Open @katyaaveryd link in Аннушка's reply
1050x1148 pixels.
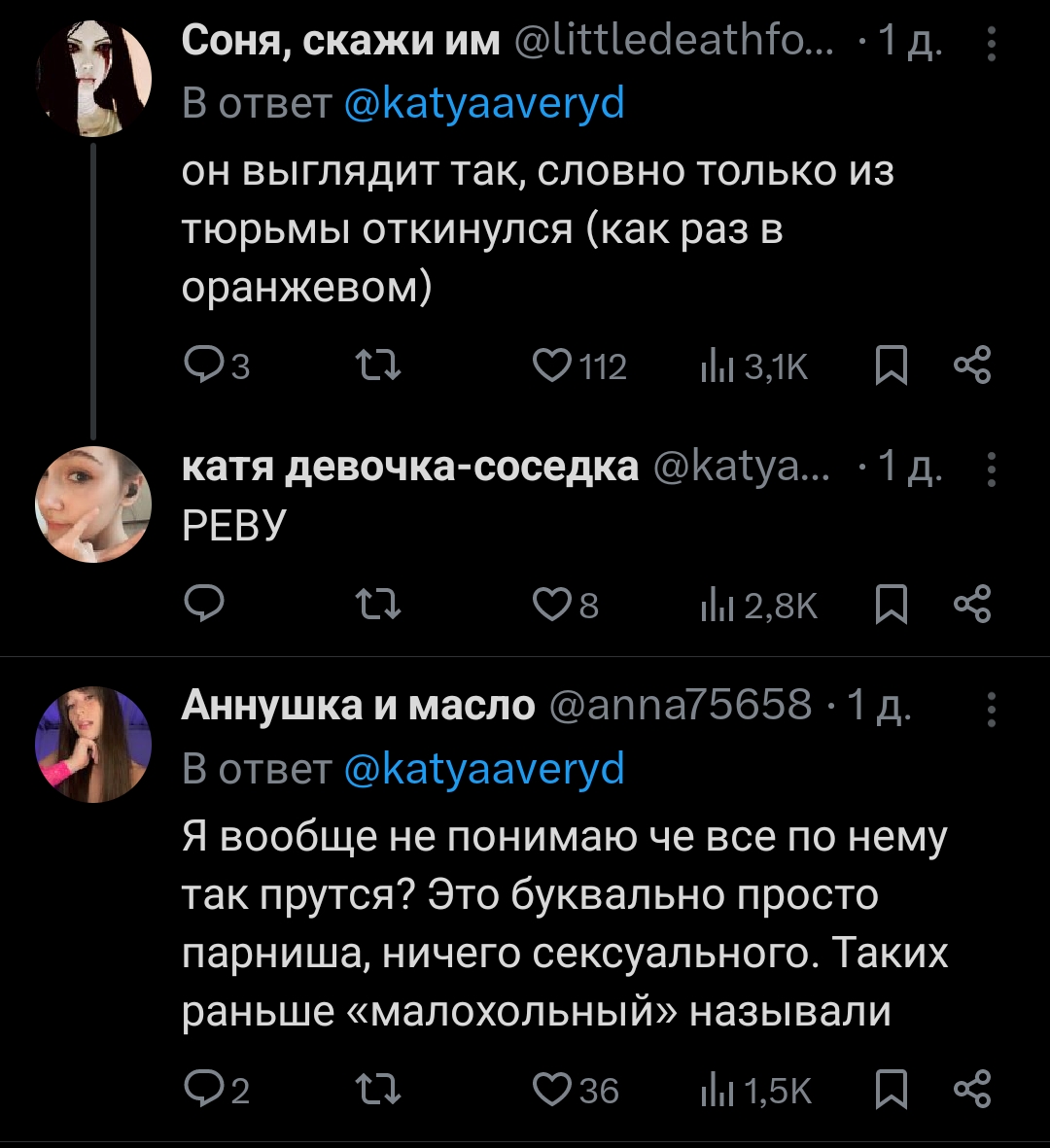[x=485, y=770]
